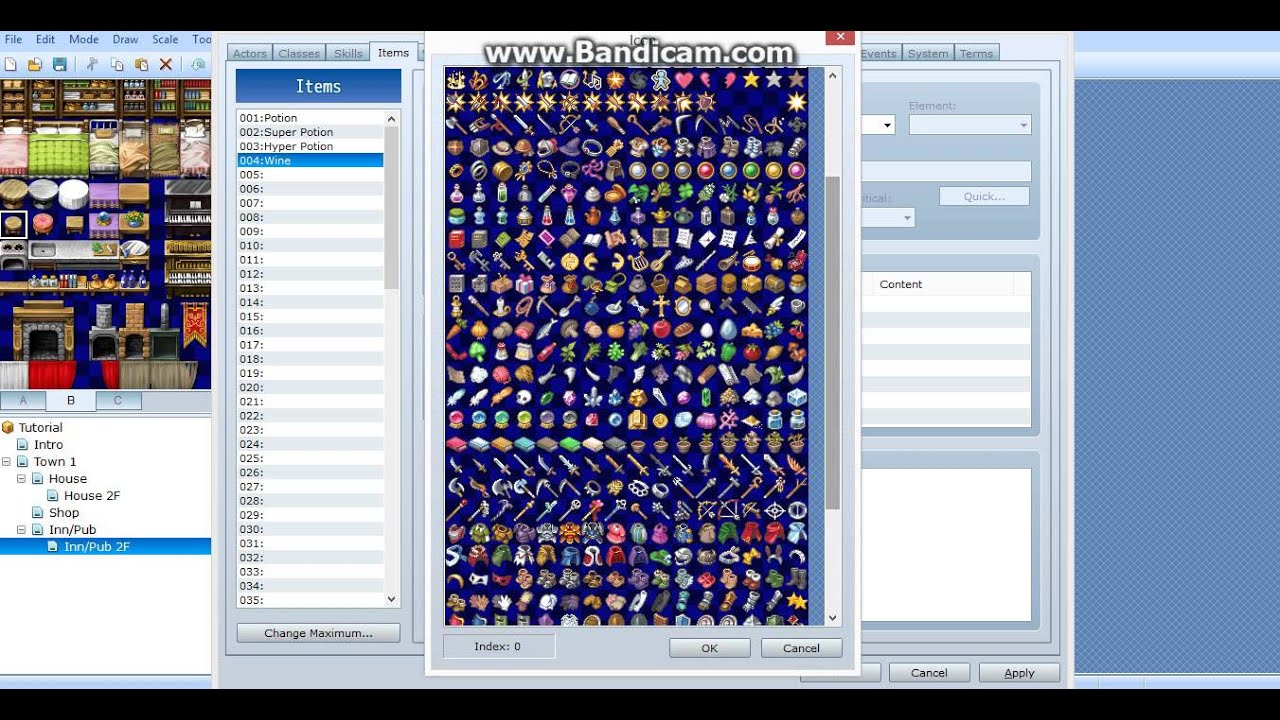The width and height of the screenshot is (1280, 720).
Task: Select 001:Potion in items list
Action: coord(310,118)
